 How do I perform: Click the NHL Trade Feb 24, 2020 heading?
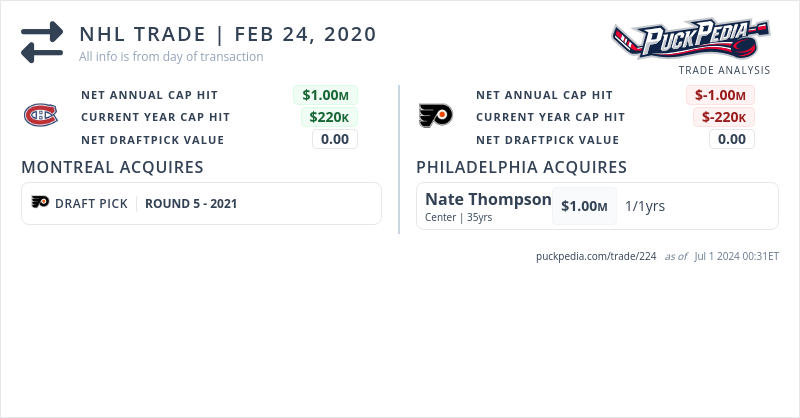[228, 34]
